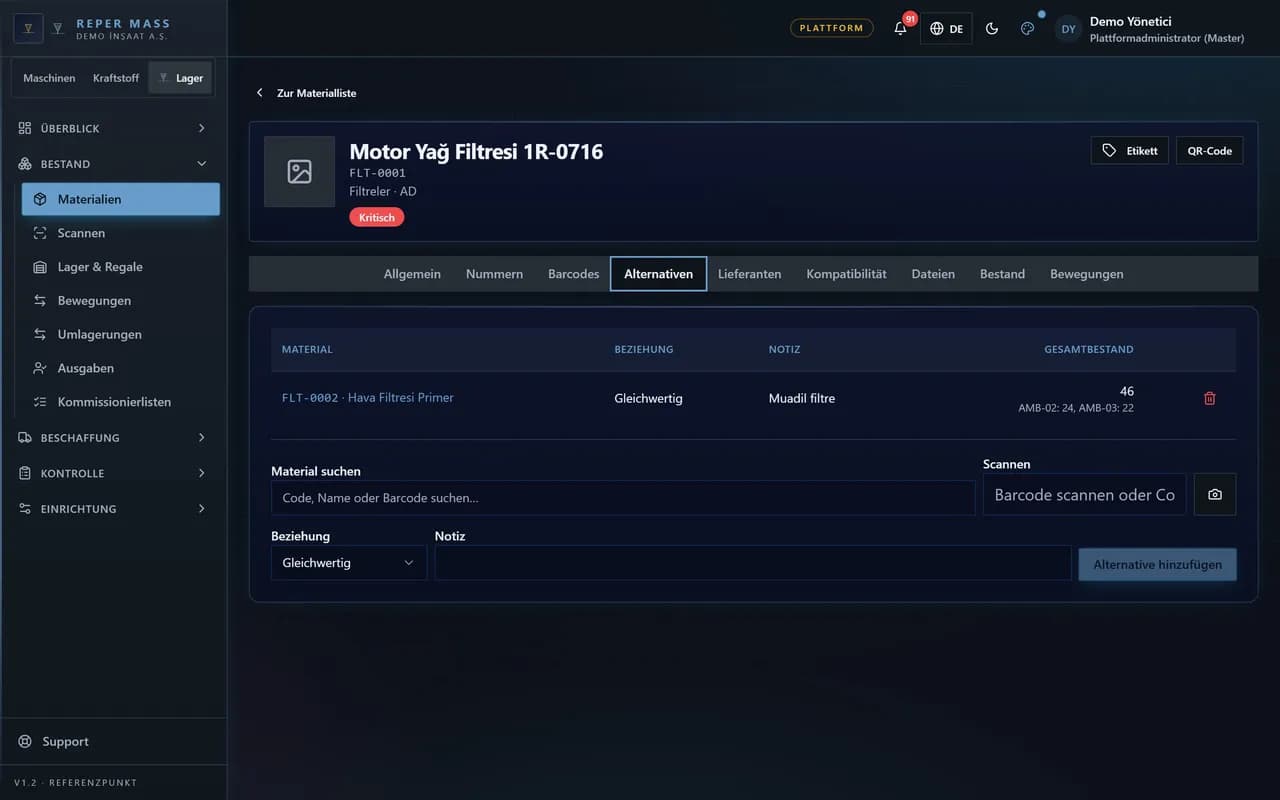Open Bewegungen in the sidebar

click(x=121, y=301)
